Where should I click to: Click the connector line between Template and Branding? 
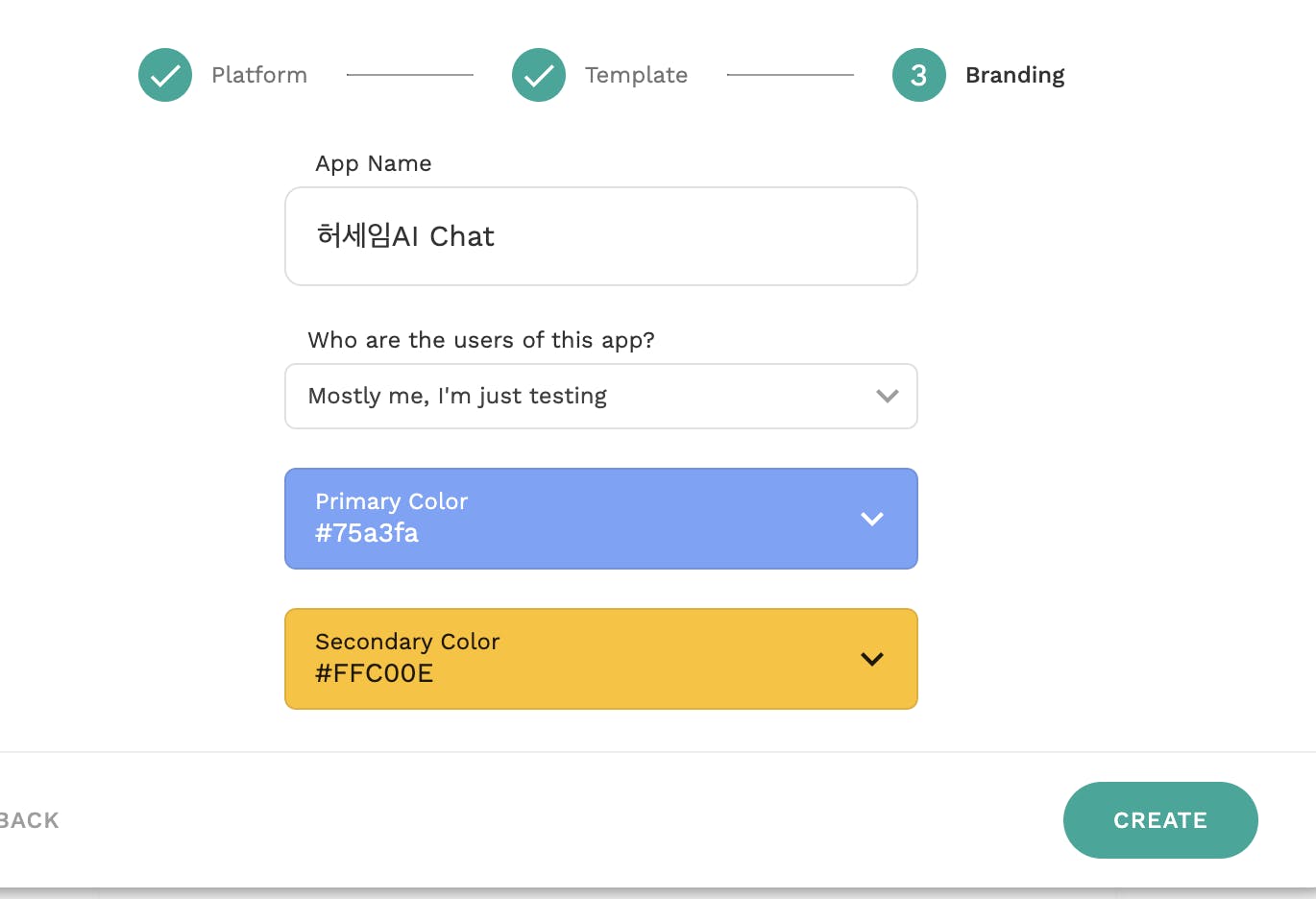[790, 75]
